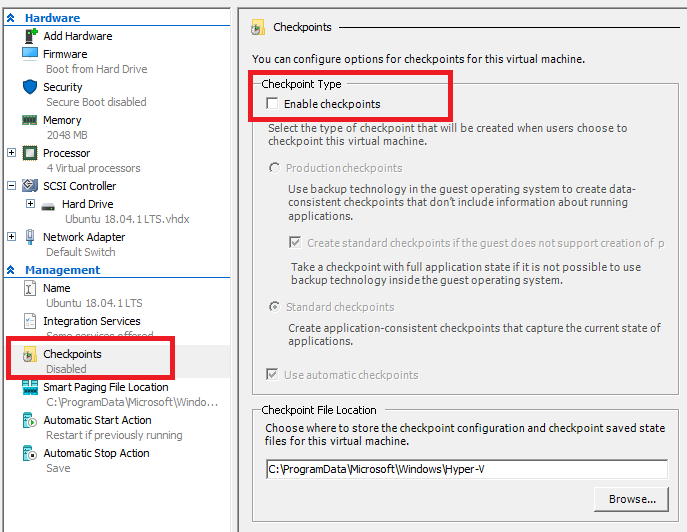This screenshot has width=687, height=532.
Task: Click the Browse... button
Action: tap(631, 499)
